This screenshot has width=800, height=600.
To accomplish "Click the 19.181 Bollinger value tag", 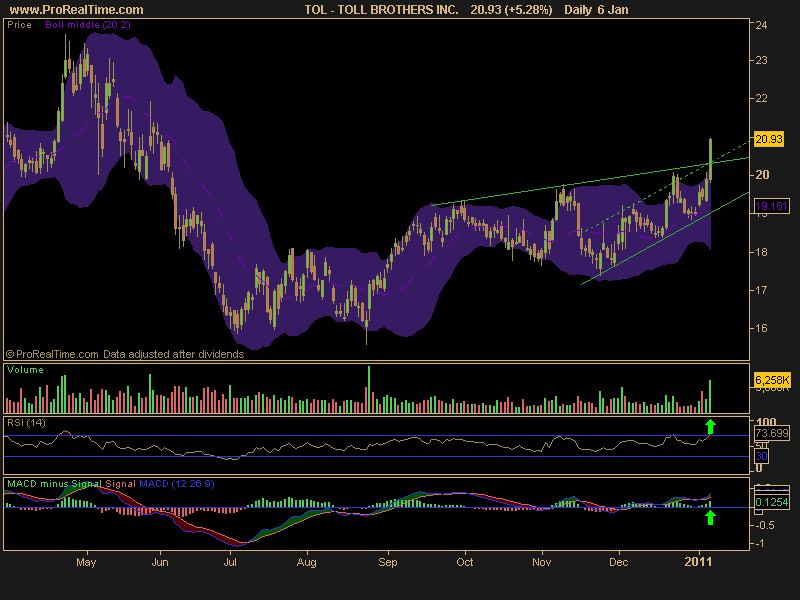I will [771, 206].
